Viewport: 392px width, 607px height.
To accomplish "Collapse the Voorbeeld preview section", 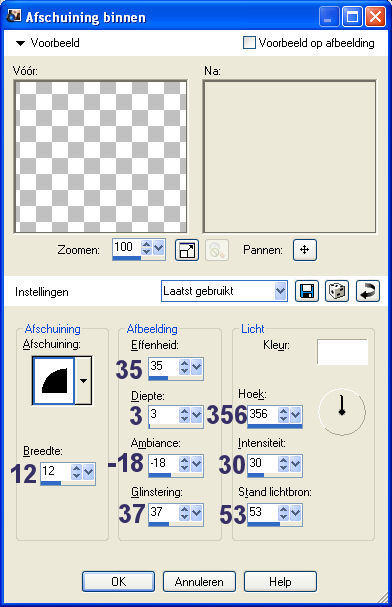I will click(x=20, y=43).
